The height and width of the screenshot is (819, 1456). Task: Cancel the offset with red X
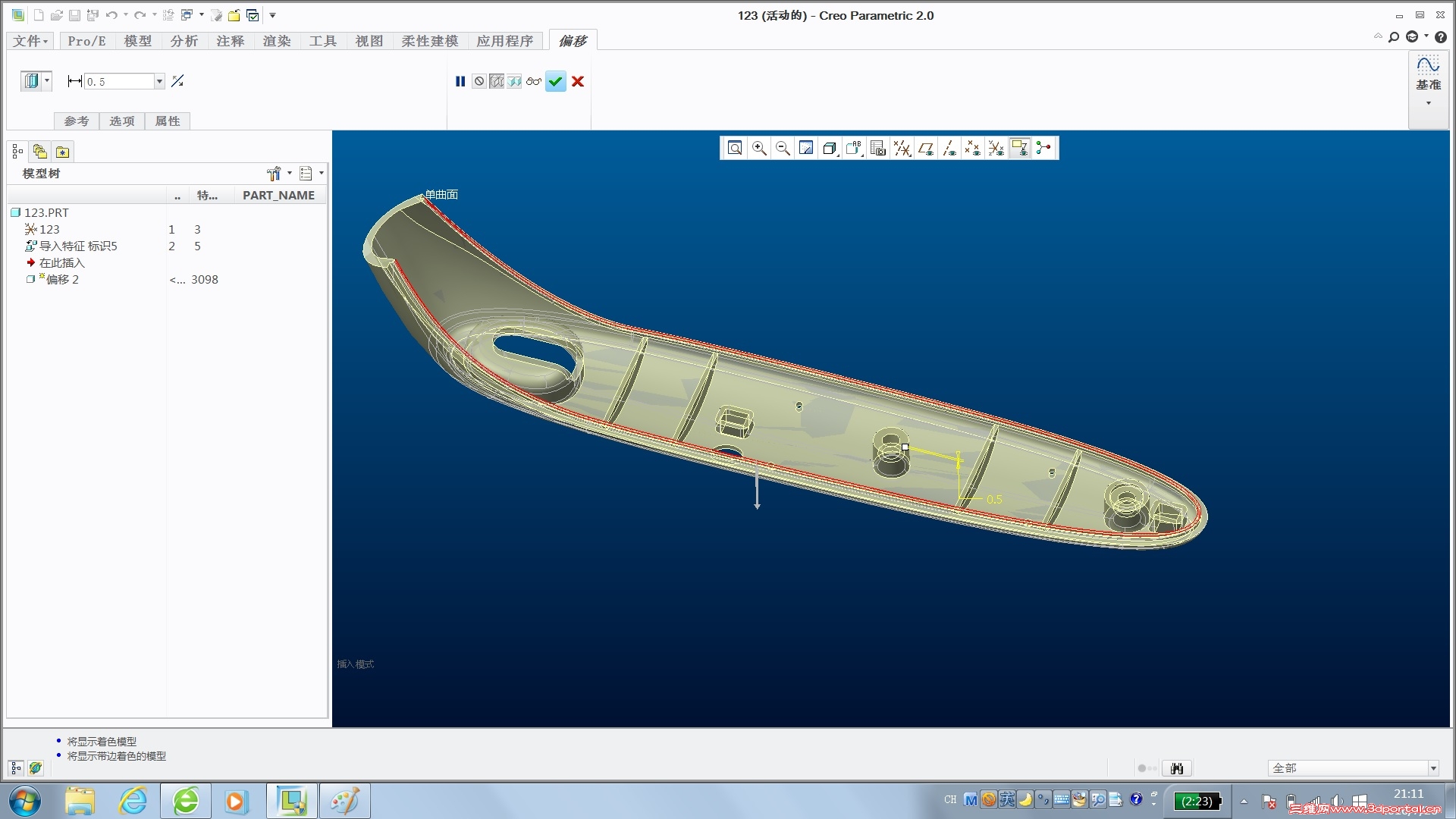tap(578, 82)
